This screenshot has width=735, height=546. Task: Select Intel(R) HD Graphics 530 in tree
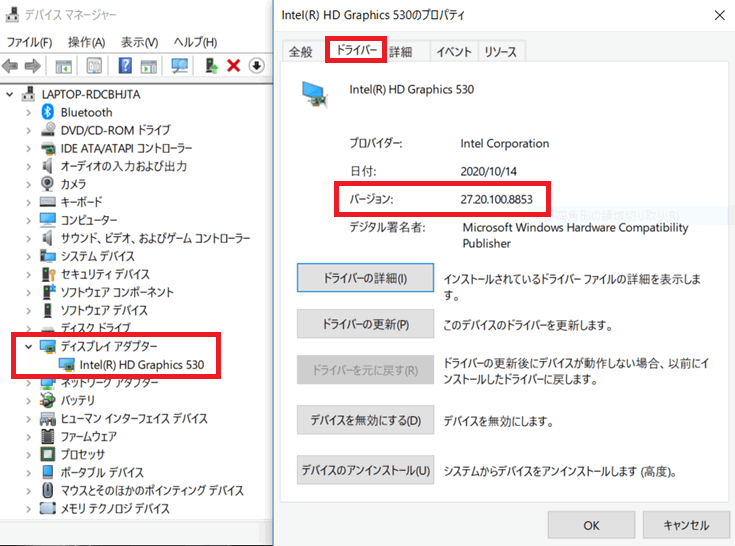(x=142, y=365)
